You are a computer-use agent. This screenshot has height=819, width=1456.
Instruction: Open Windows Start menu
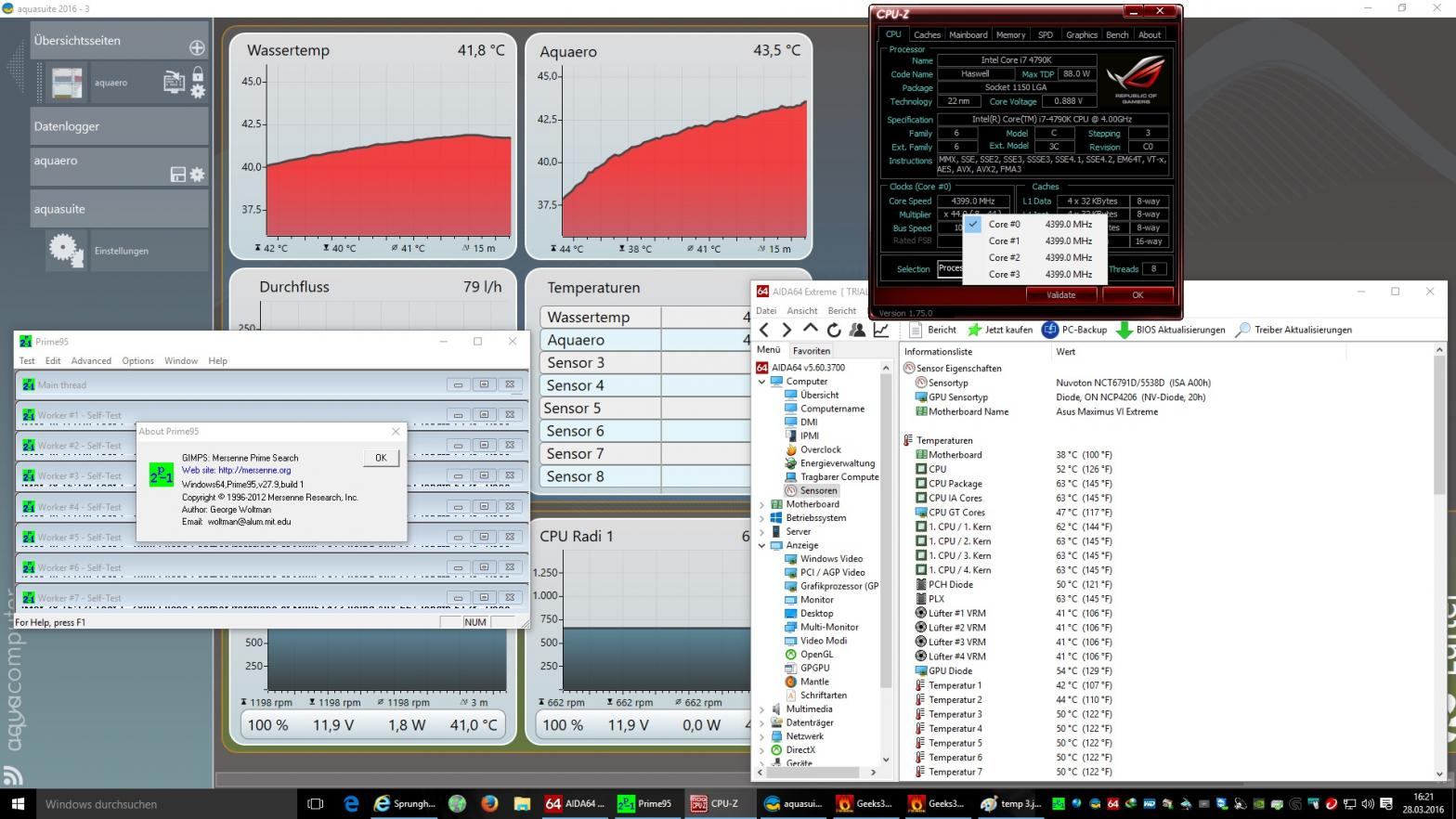[18, 804]
